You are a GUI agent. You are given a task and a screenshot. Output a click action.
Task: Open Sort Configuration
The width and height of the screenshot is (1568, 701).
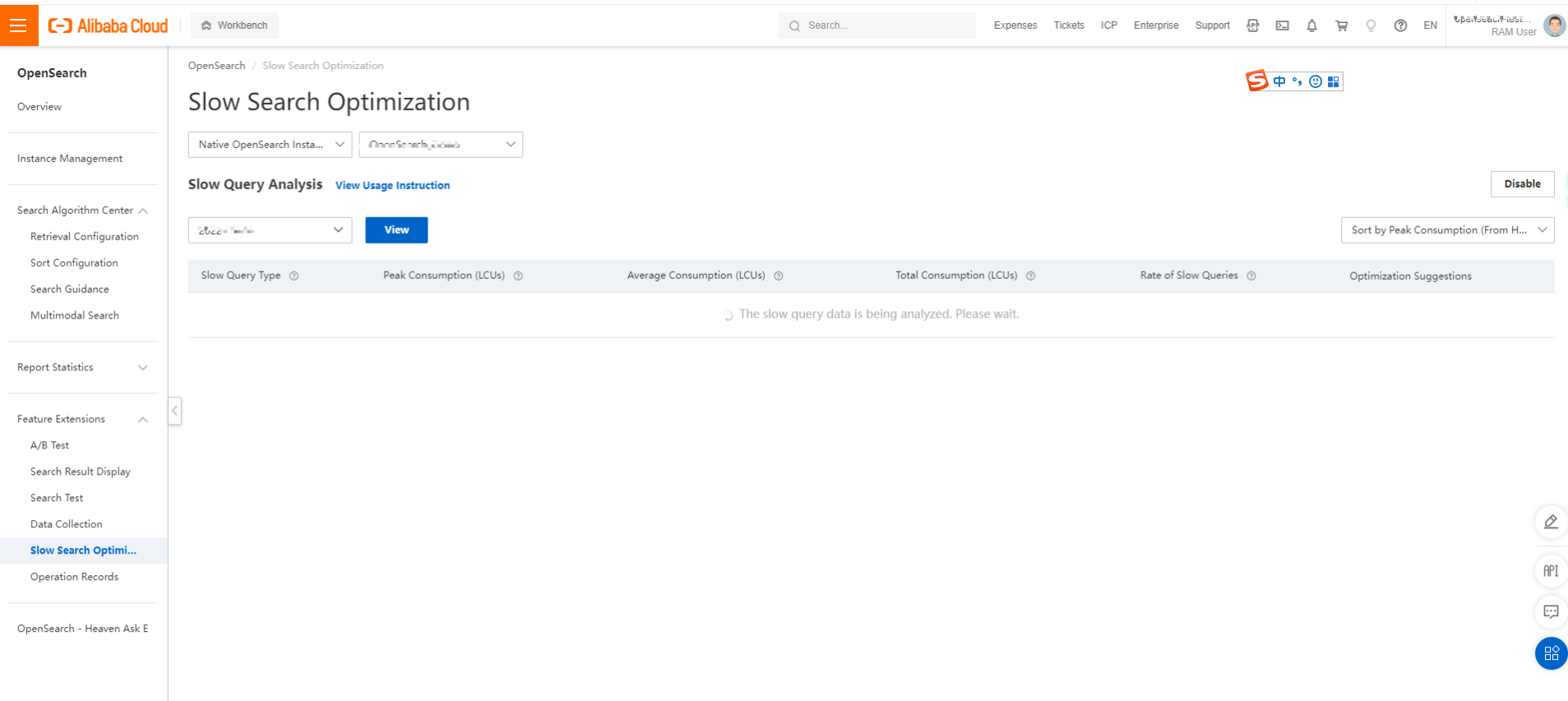74,263
